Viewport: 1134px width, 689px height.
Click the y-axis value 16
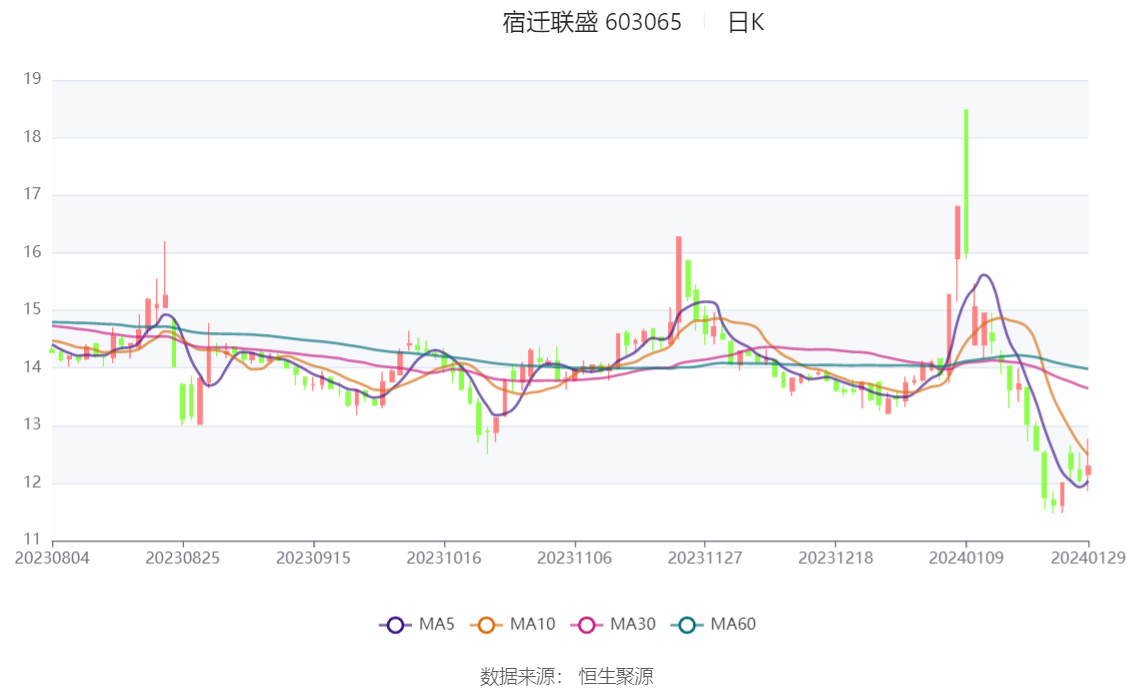tap(32, 252)
